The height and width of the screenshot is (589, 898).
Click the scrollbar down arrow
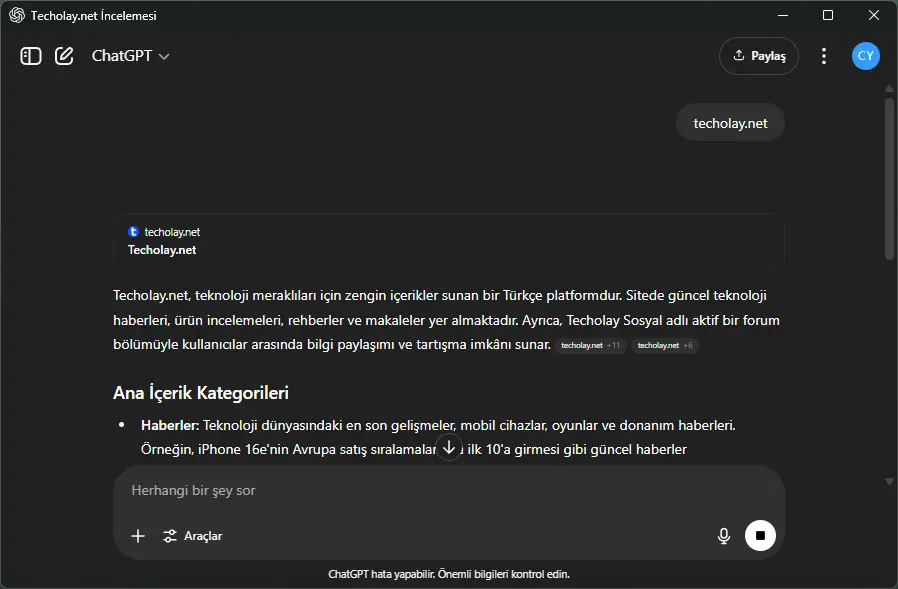click(889, 481)
